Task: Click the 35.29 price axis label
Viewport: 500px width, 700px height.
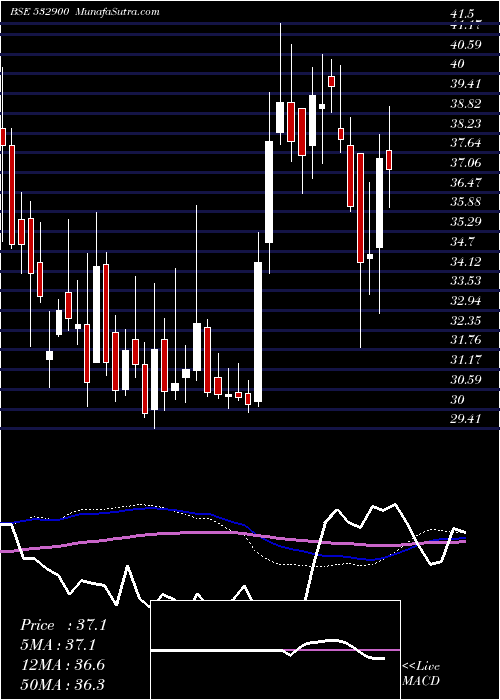Action: (466, 221)
